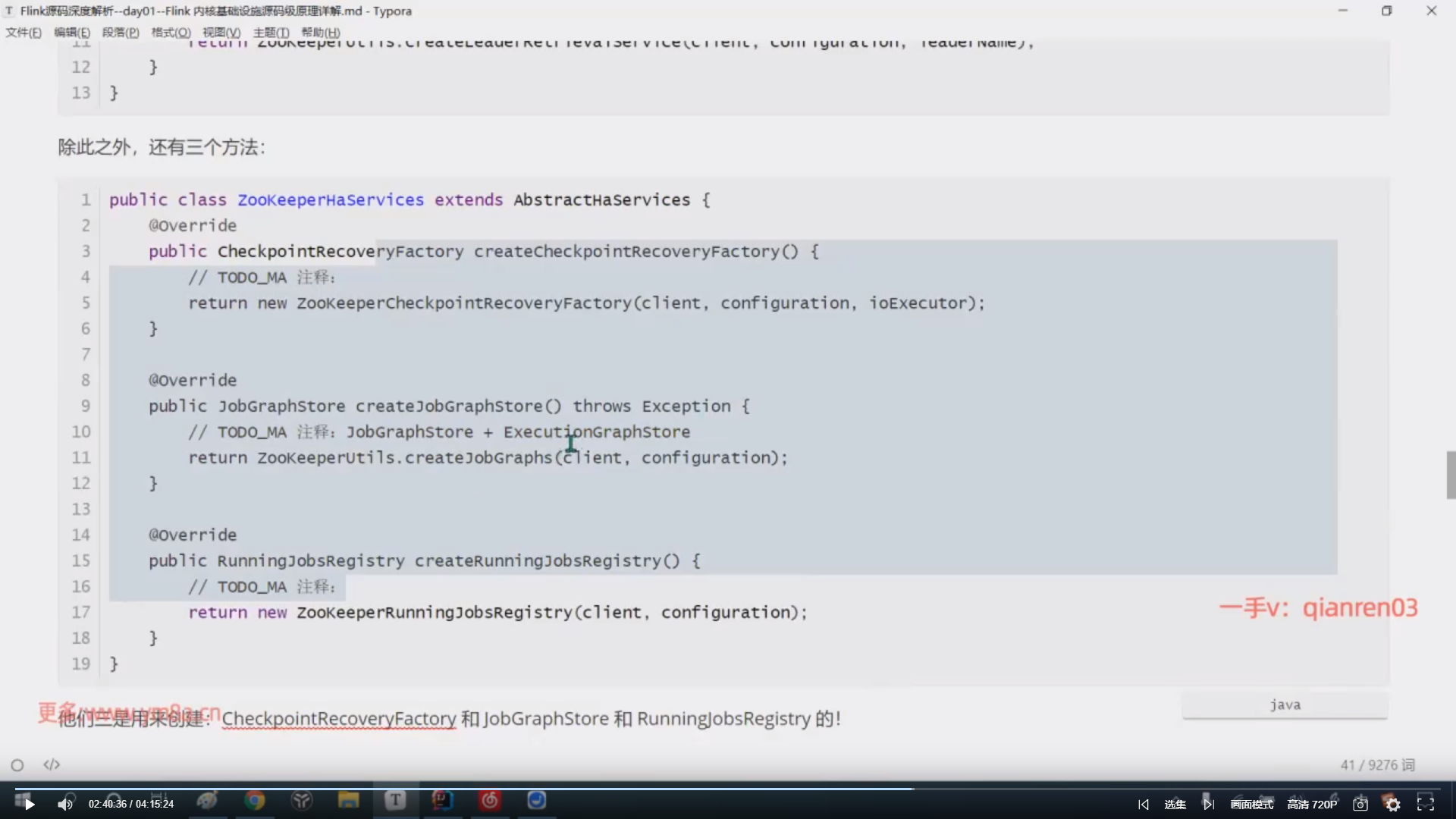Skip to previous episode
Image resolution: width=1456 pixels, height=819 pixels.
(x=1144, y=805)
